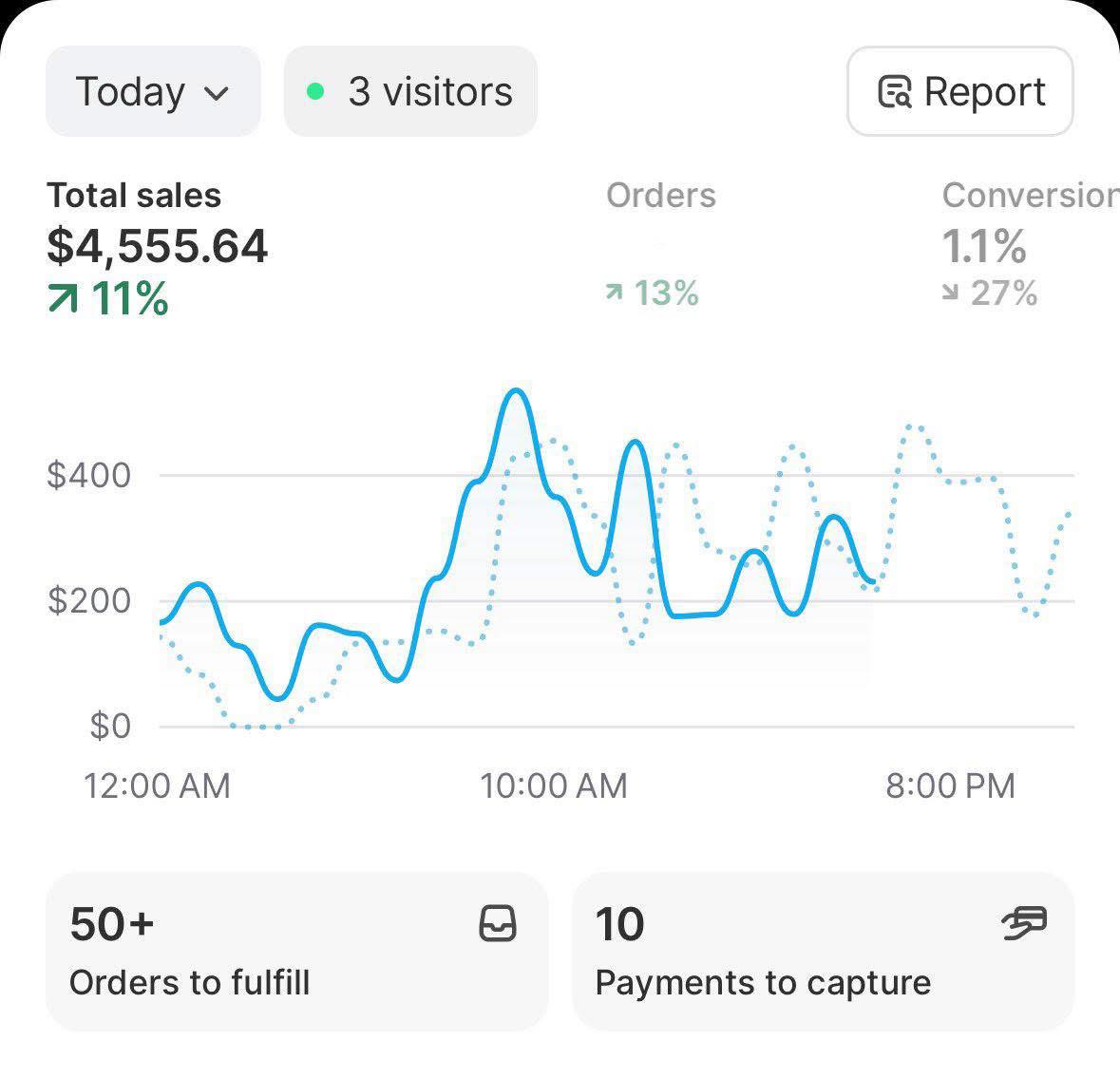This screenshot has height=1078, width=1120.
Task: Click the chevron next to Today
Action: 217,93
